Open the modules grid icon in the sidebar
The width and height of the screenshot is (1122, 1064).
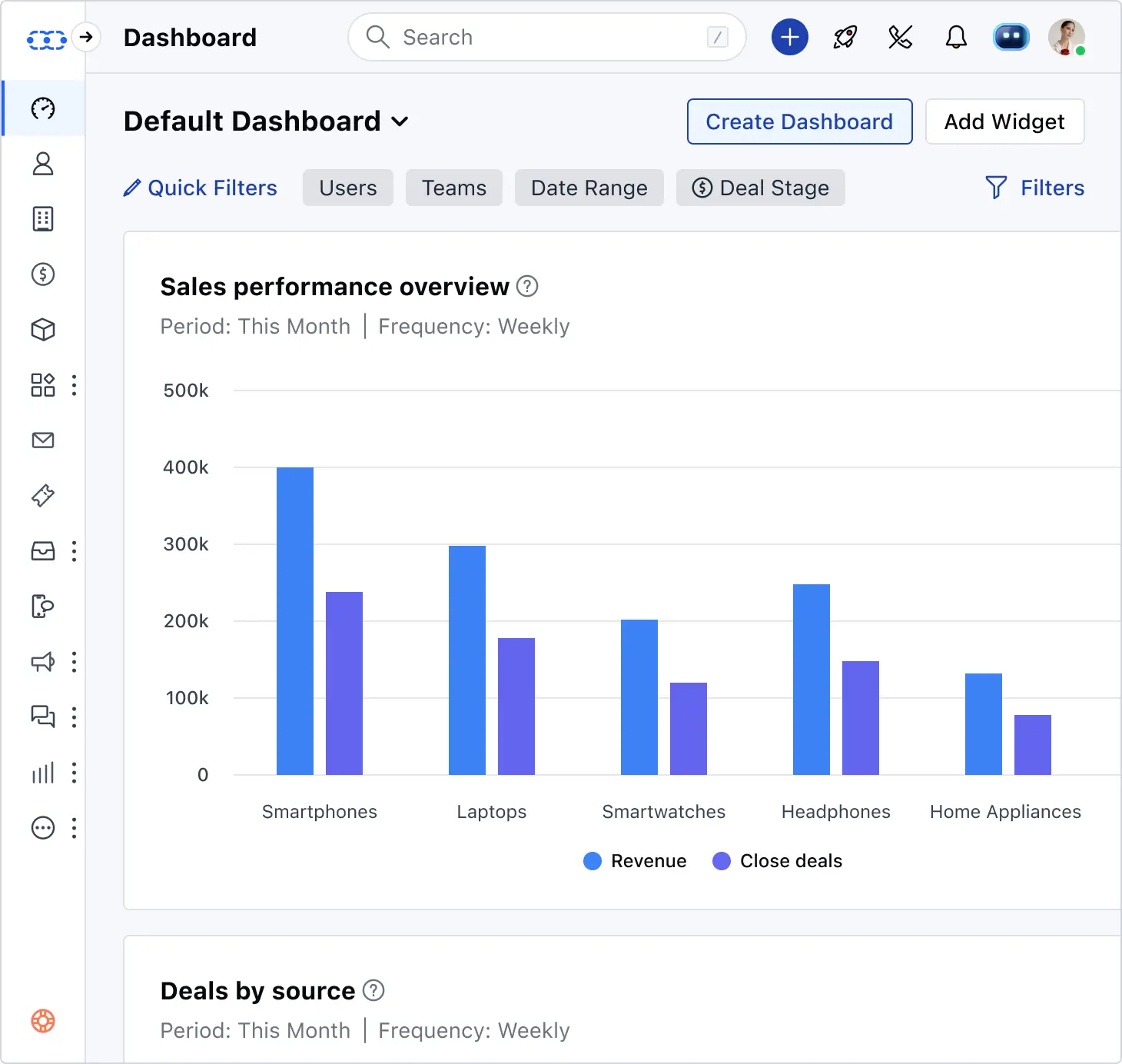click(43, 385)
